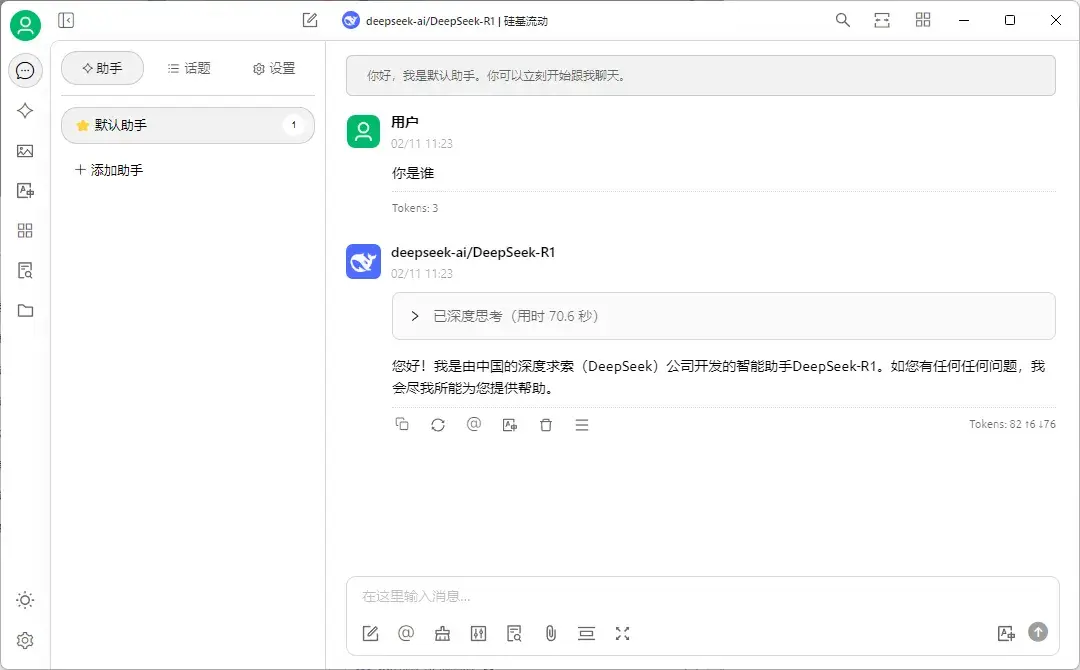This screenshot has height=670, width=1080.
Task: Switch to the 话题 tab
Action: (x=189, y=68)
